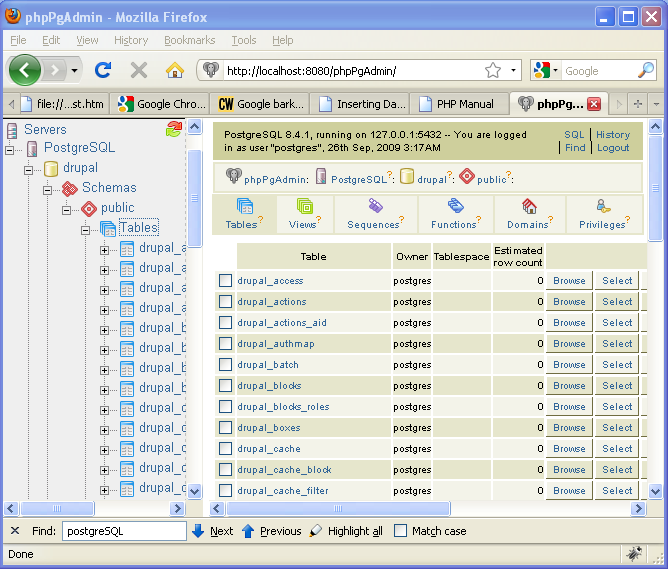This screenshot has width=668, height=569.
Task: Click the Find text input field
Action: click(124, 531)
